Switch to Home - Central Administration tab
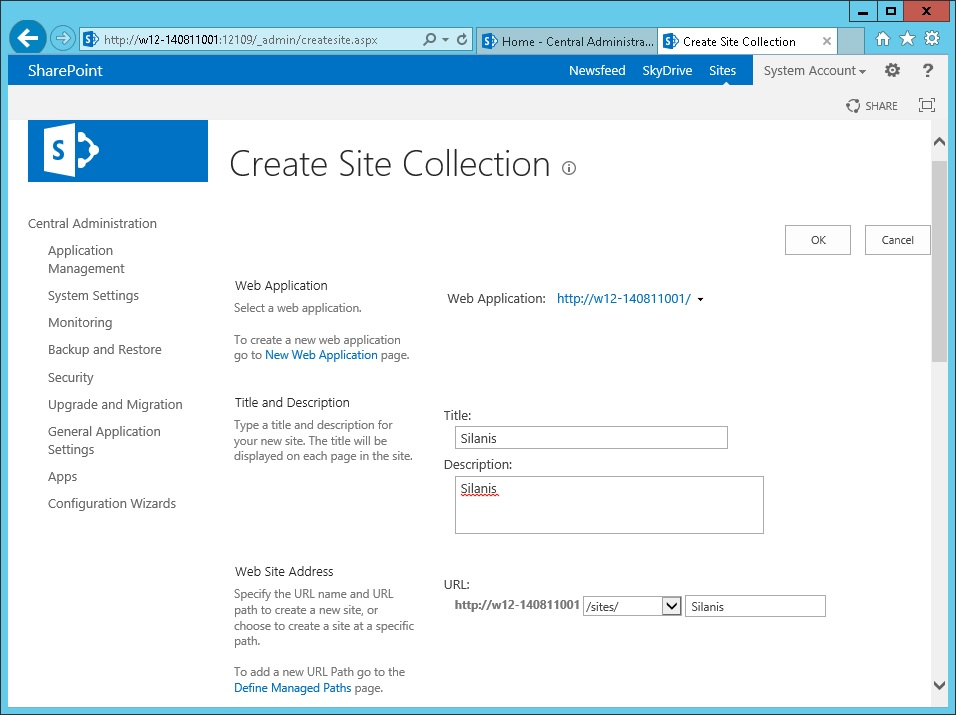956x715 pixels. (567, 41)
